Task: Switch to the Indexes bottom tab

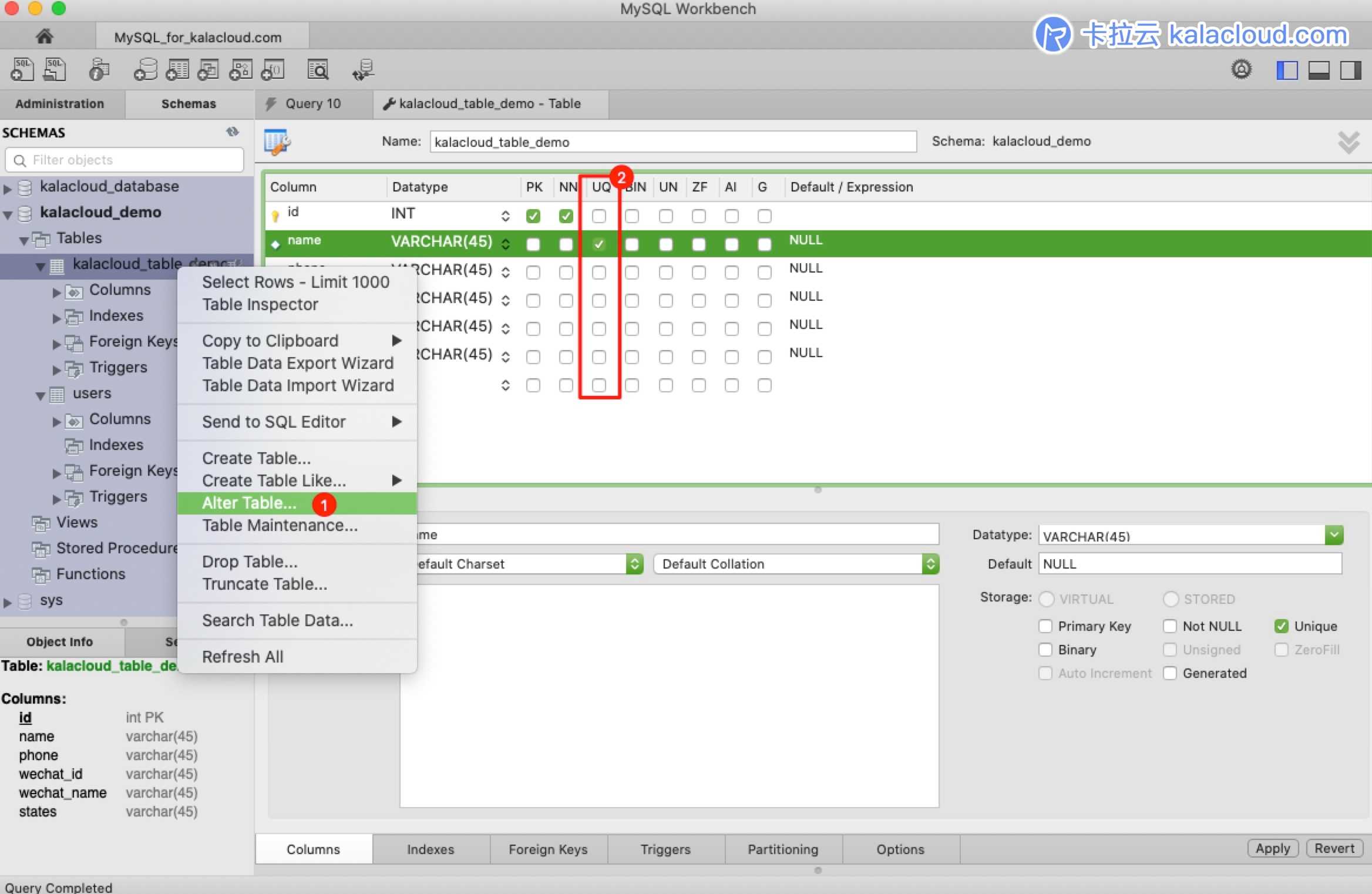Action: tap(431, 849)
